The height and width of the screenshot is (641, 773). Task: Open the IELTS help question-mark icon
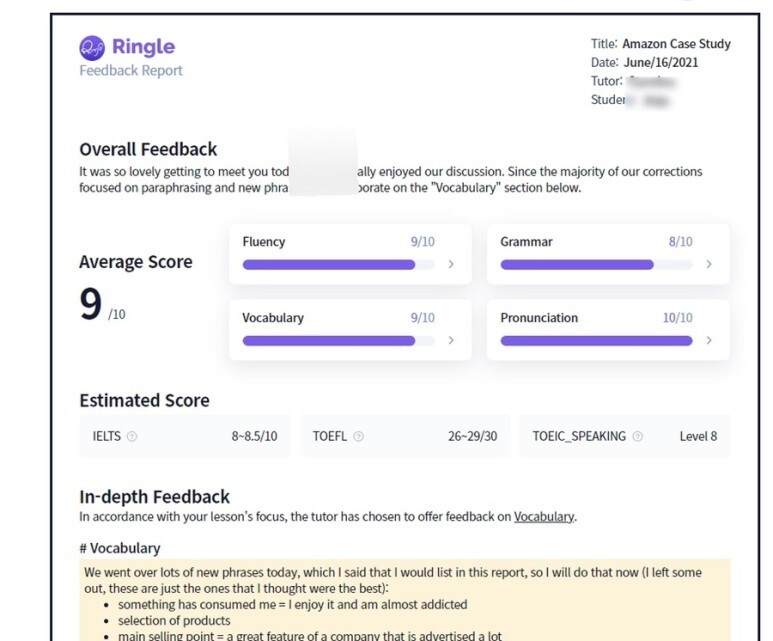[x=132, y=436]
